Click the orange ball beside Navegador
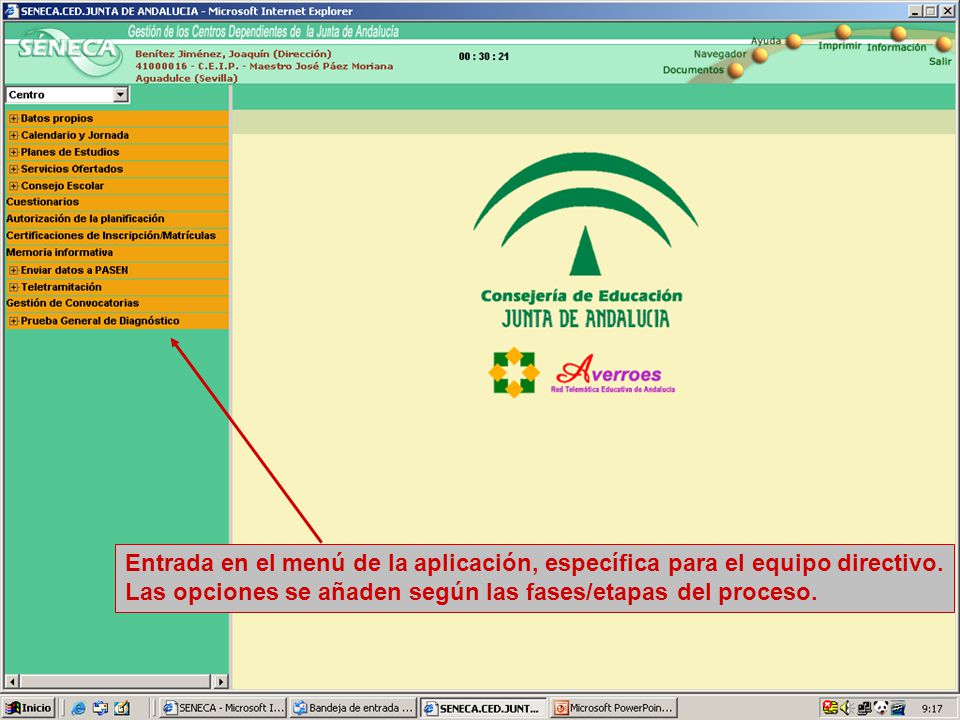Image resolution: width=960 pixels, height=720 pixels. click(x=760, y=56)
